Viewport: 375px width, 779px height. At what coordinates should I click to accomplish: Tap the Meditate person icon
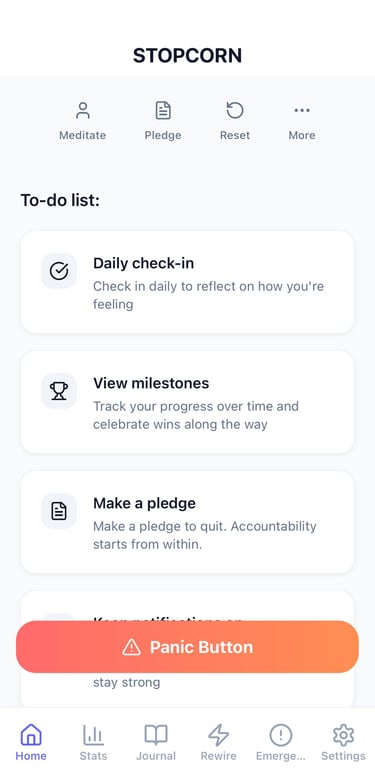[82, 110]
